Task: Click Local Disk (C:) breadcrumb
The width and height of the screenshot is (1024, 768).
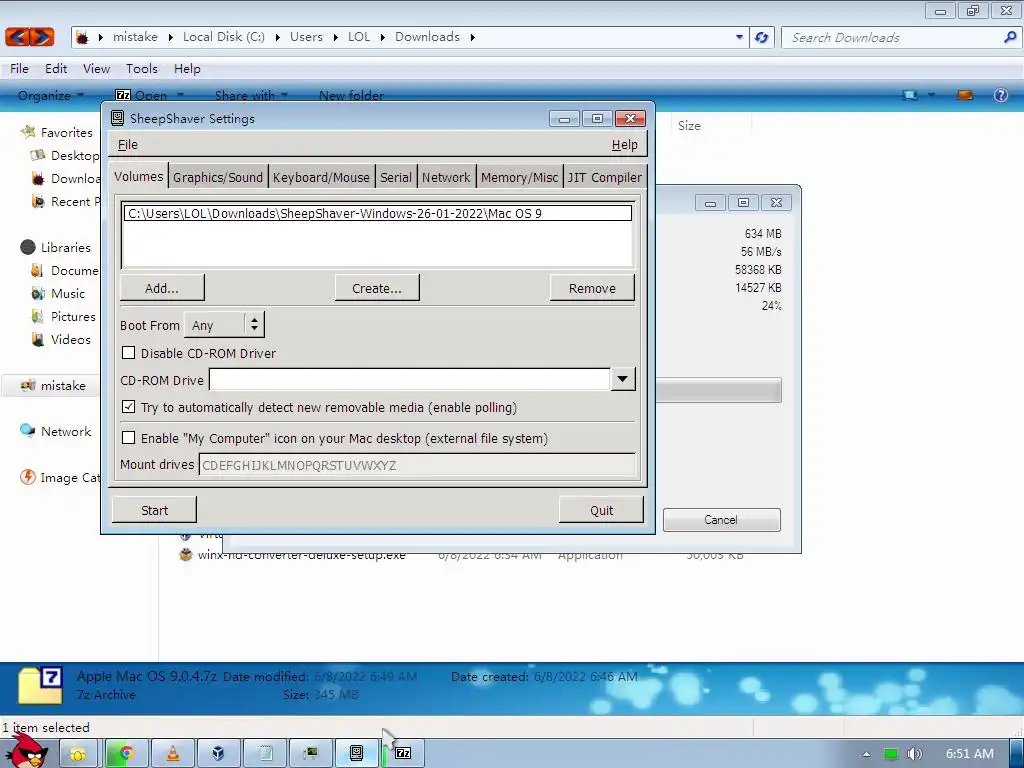Action: pyautogui.click(x=223, y=37)
